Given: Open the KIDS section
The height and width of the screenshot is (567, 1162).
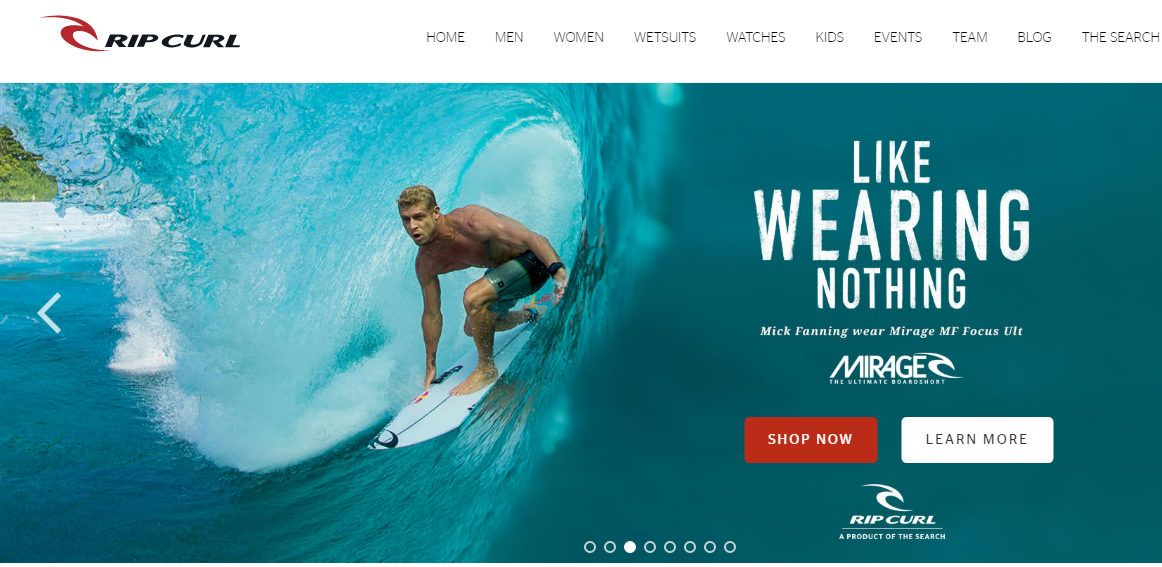Looking at the screenshot, I should [x=829, y=37].
